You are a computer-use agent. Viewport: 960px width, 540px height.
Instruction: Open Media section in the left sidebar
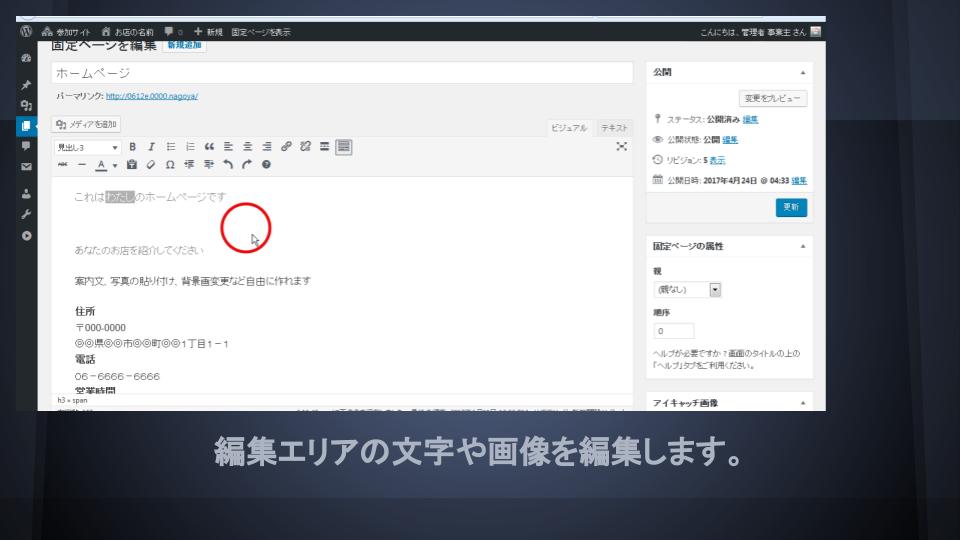coord(26,103)
